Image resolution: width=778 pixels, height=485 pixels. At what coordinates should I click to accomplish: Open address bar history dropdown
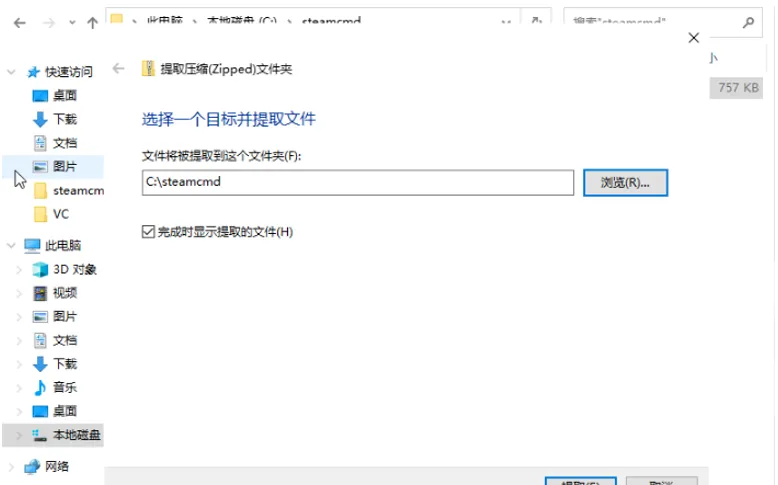coord(506,22)
